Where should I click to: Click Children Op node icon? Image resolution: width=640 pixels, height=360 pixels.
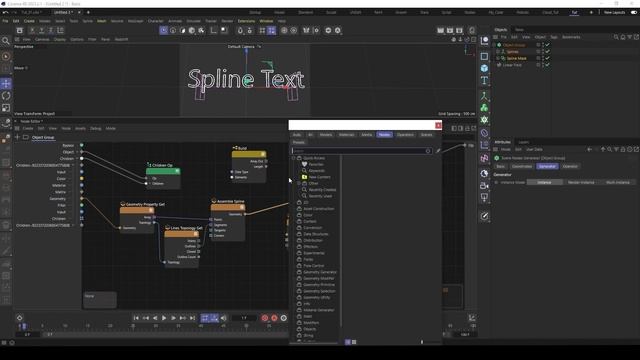[150, 165]
